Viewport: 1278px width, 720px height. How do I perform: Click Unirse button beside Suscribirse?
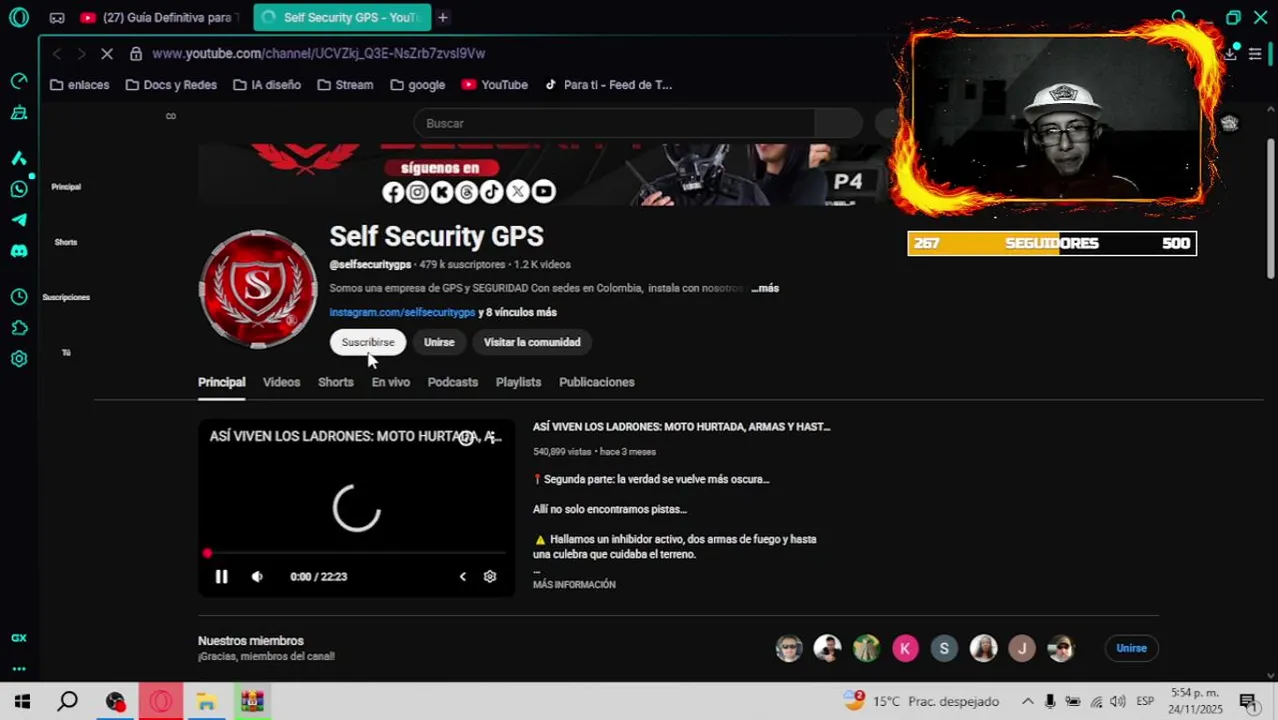point(439,342)
